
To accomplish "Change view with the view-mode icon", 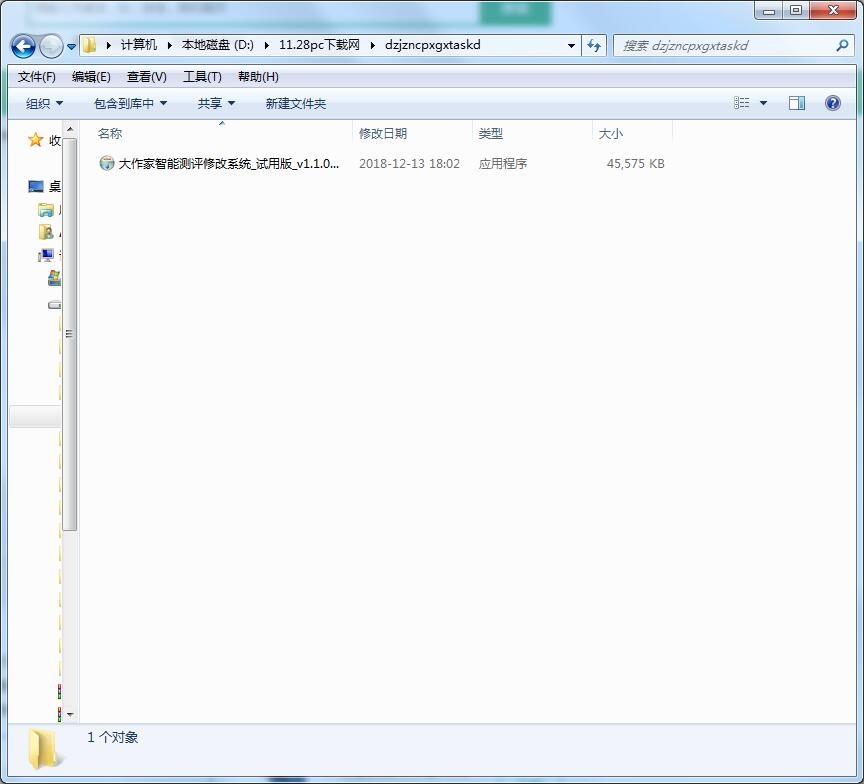I will [742, 103].
